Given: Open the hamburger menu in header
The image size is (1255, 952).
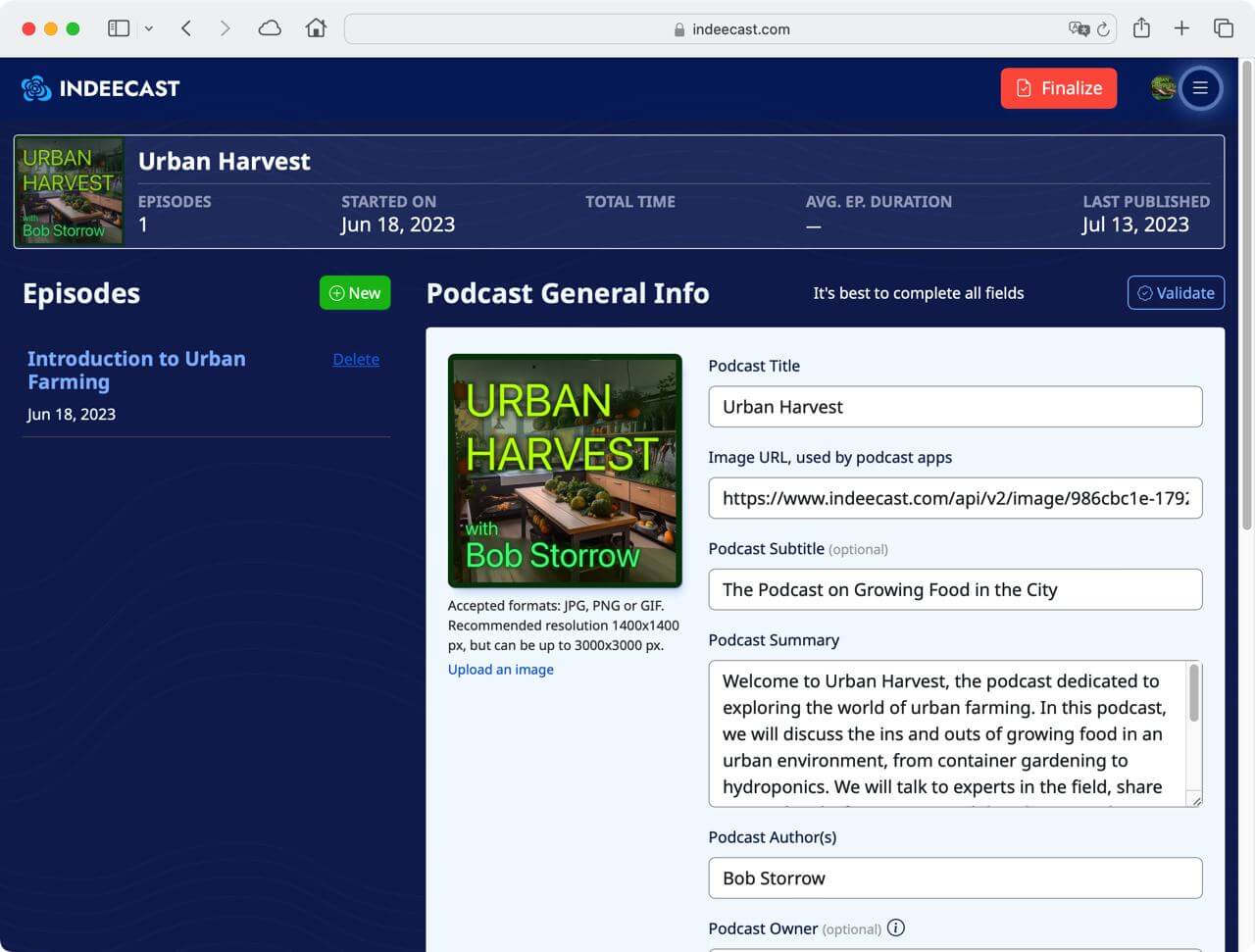Looking at the screenshot, I should [1200, 88].
